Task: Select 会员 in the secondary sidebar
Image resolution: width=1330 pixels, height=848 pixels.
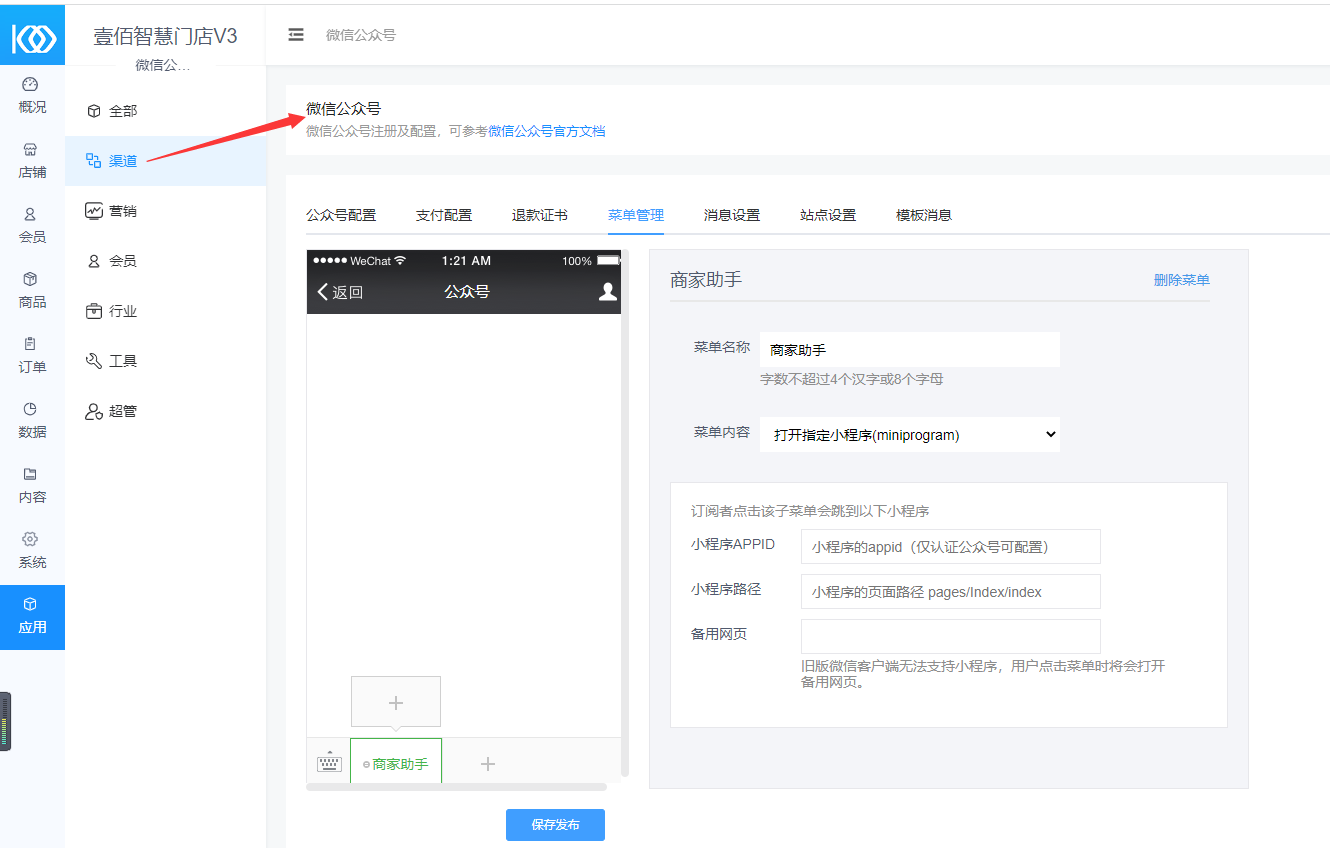Action: tap(166, 261)
